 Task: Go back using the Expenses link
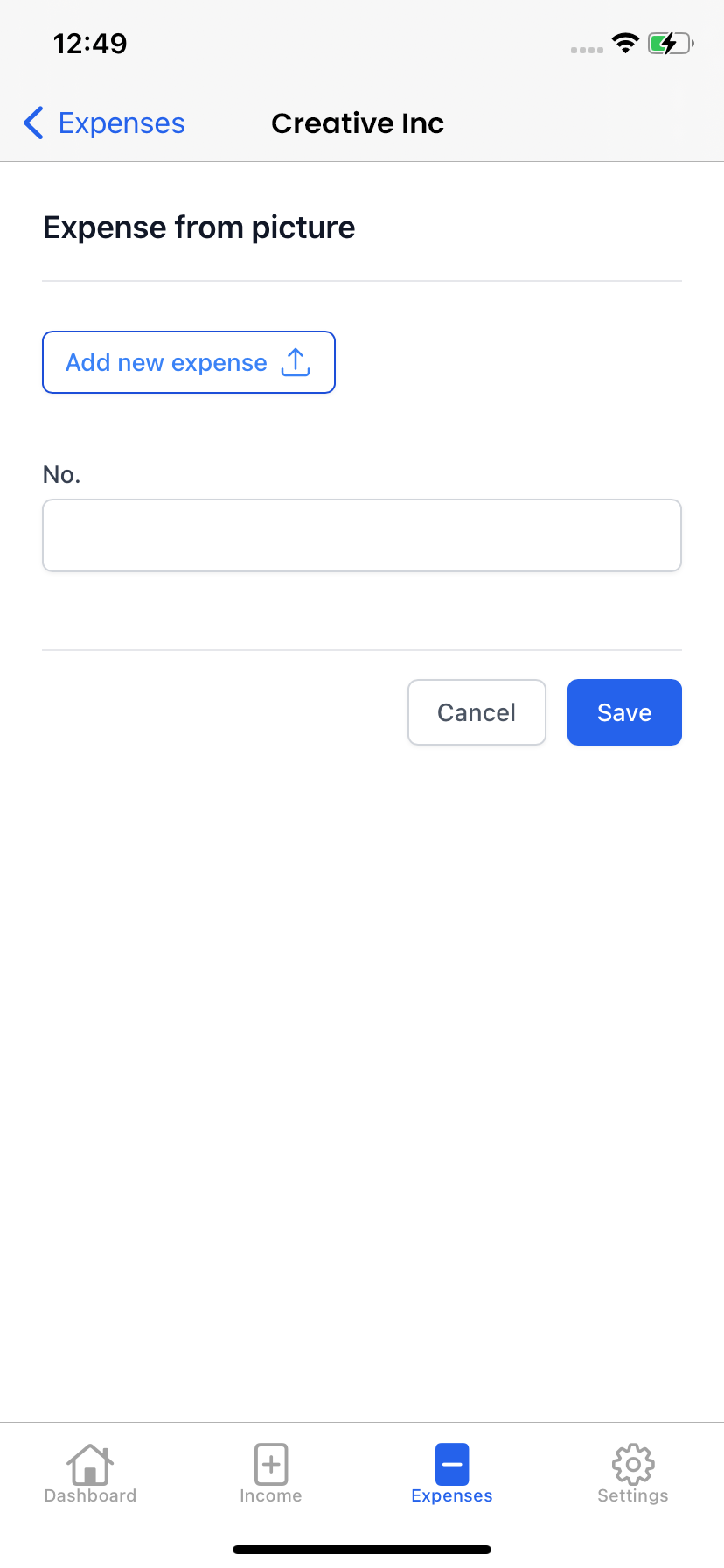click(122, 123)
